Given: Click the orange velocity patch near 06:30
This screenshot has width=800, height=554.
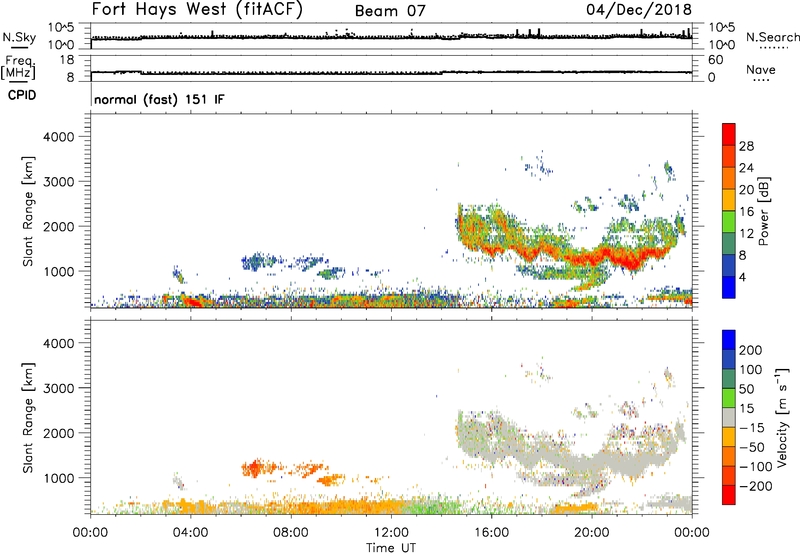Looking at the screenshot, I should coord(255,467).
